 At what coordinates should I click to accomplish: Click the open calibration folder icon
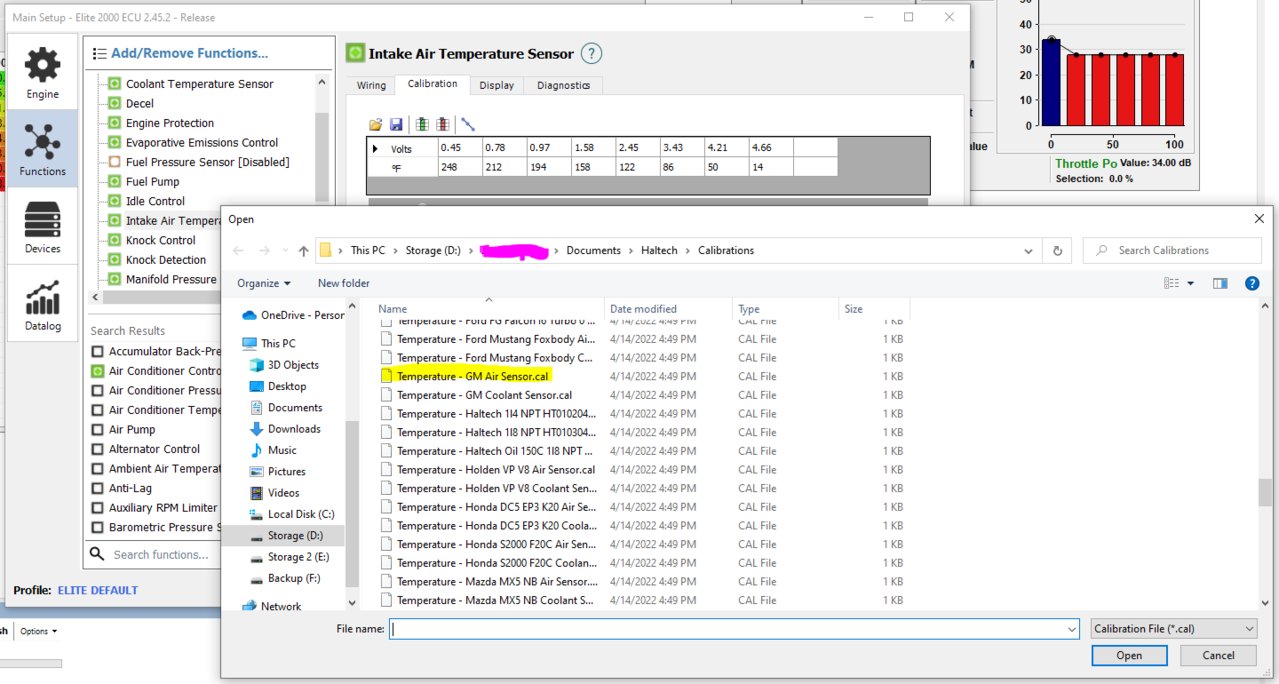pos(376,124)
